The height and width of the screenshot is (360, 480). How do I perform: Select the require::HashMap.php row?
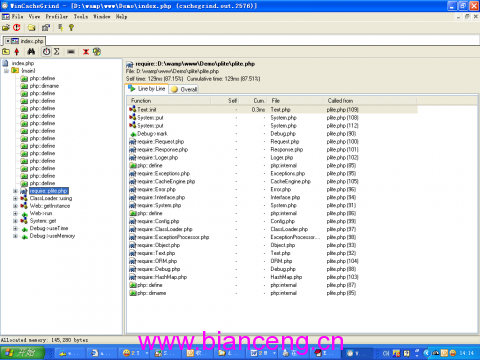(x=273, y=277)
